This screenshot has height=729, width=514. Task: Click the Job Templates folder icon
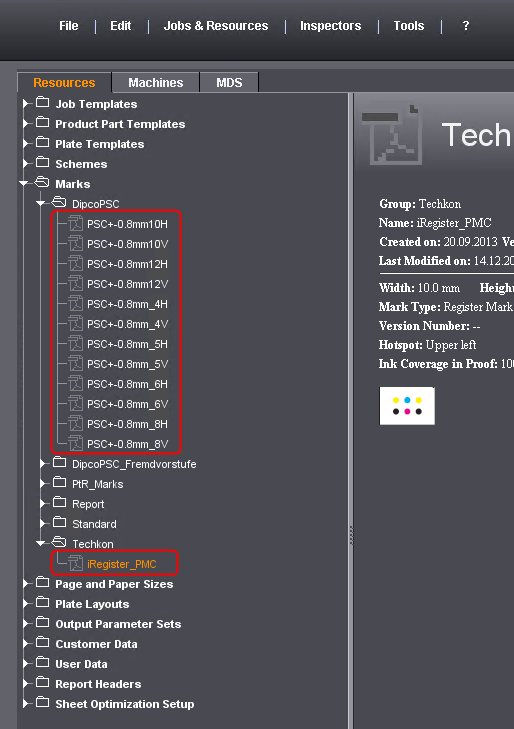click(43, 102)
